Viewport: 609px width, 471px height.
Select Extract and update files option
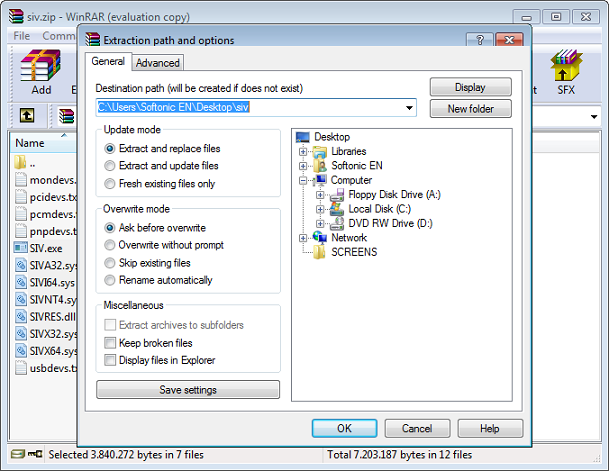coord(110,166)
